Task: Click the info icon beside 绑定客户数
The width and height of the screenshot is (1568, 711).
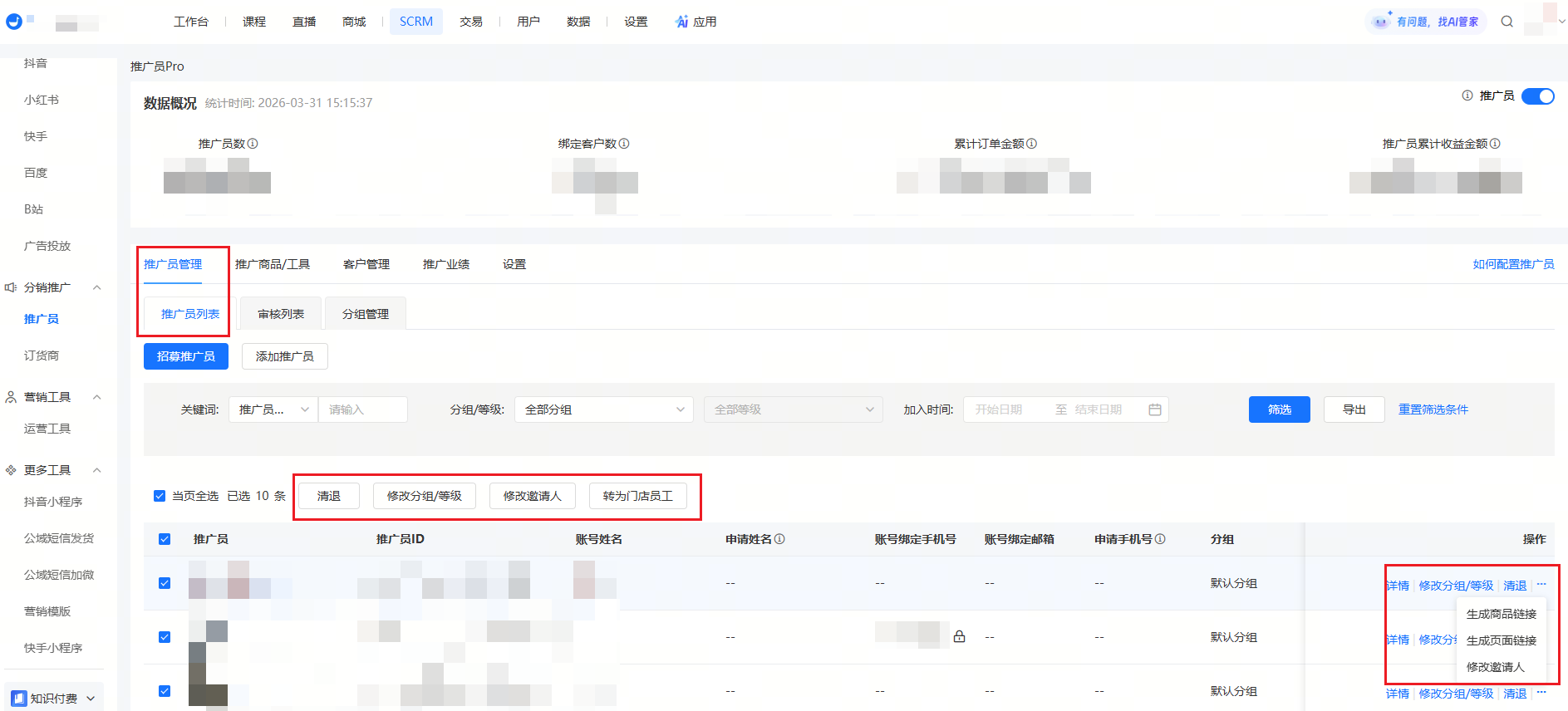Action: click(x=624, y=144)
